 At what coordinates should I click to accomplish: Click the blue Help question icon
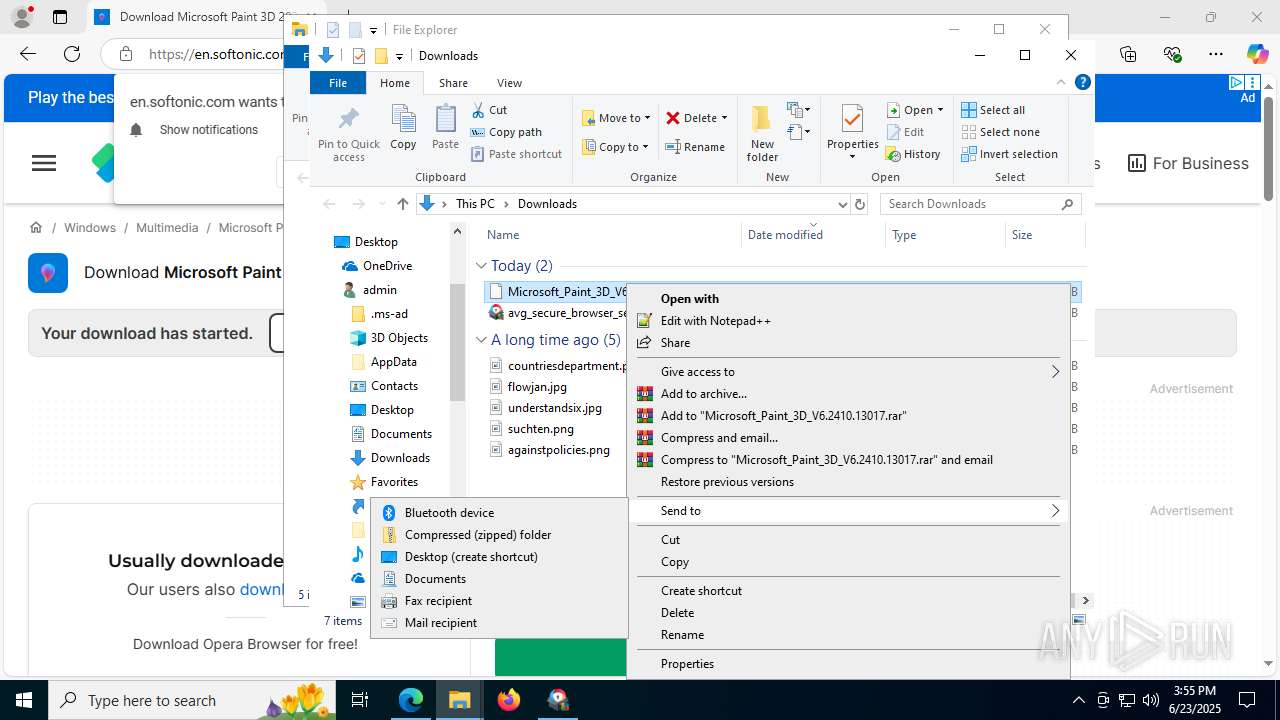1082,83
